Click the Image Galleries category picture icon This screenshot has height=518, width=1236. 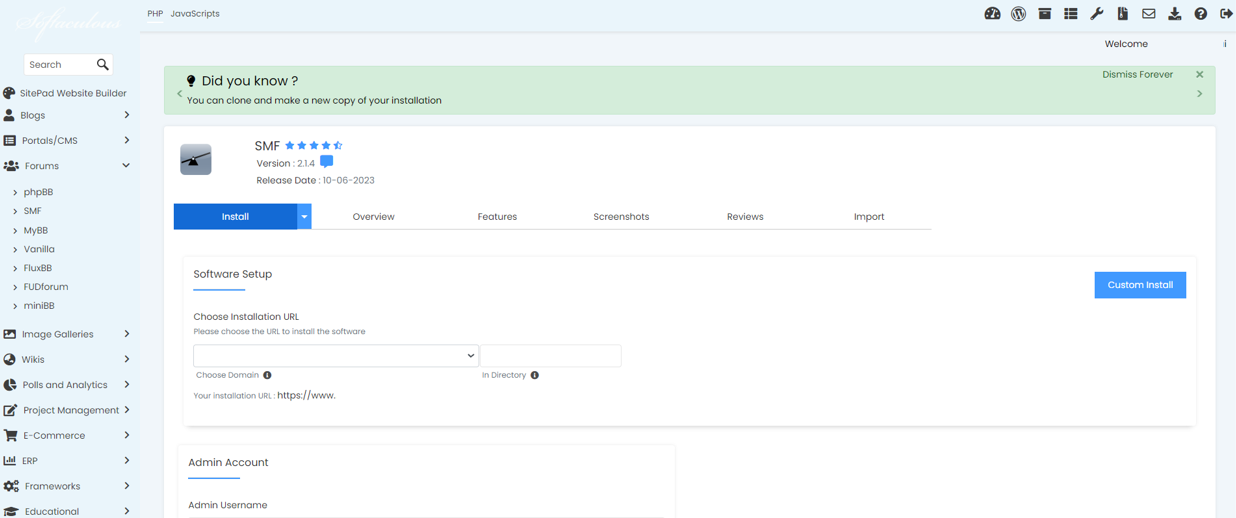point(9,334)
